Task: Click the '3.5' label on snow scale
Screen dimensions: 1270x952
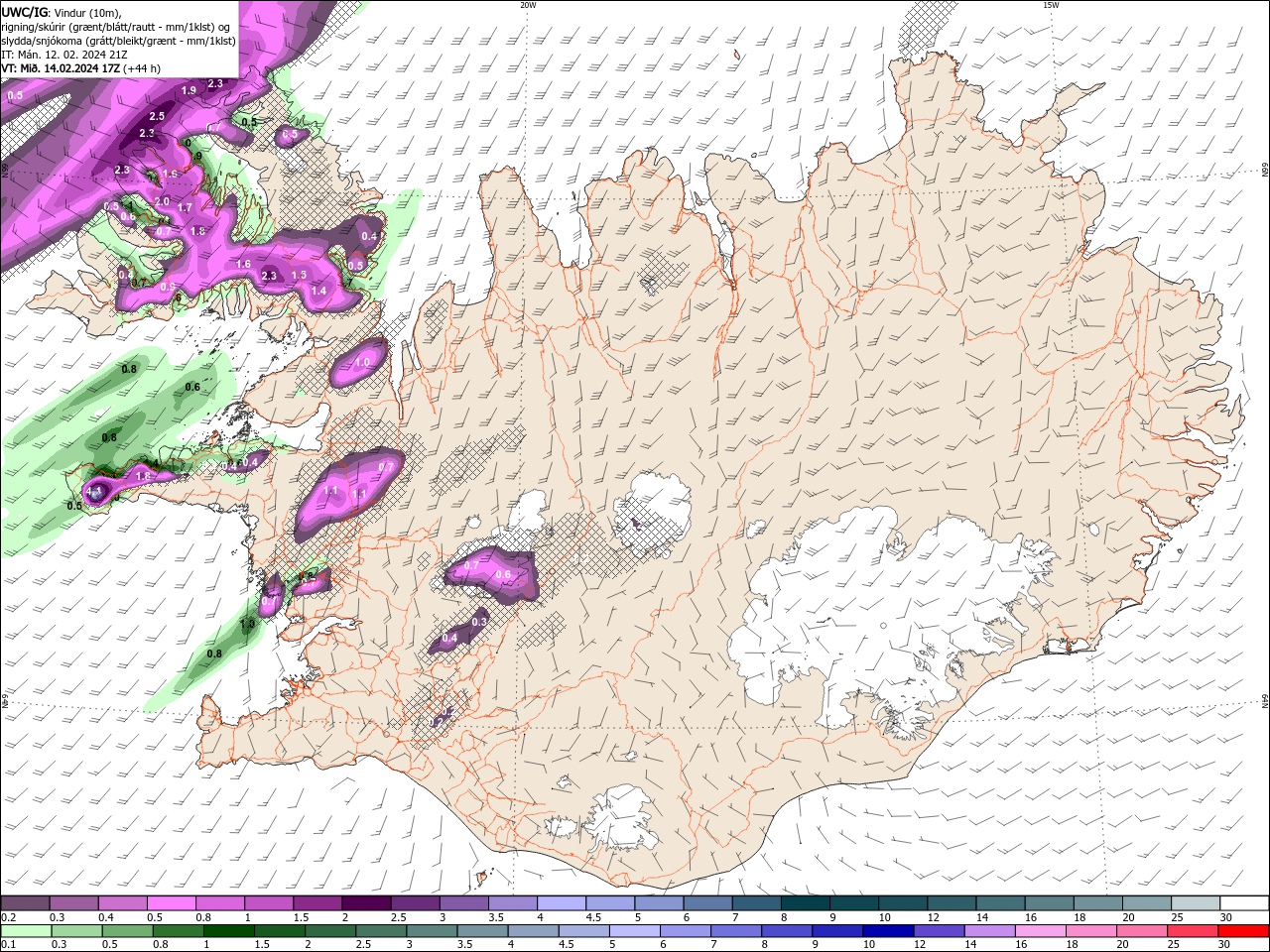Action: click(x=495, y=917)
